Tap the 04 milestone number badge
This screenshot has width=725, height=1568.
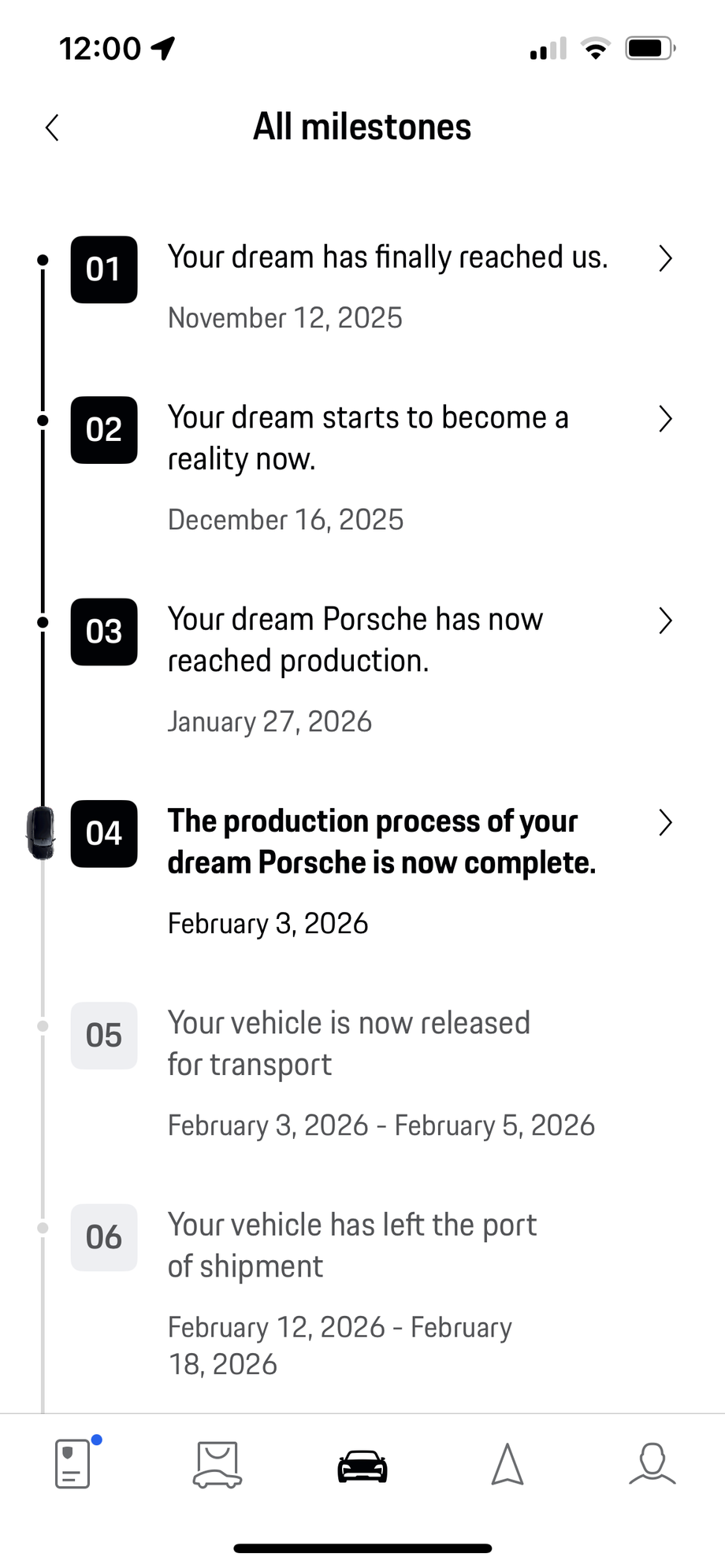[104, 834]
